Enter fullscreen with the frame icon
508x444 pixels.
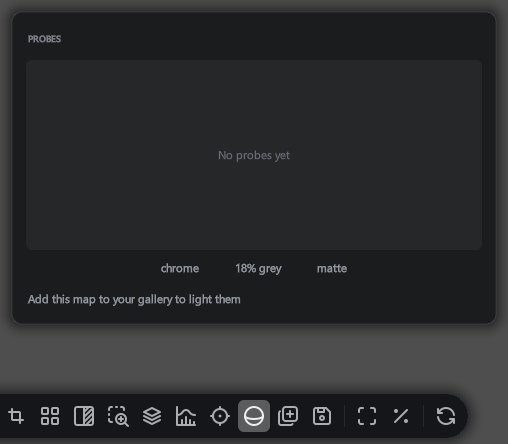click(367, 416)
